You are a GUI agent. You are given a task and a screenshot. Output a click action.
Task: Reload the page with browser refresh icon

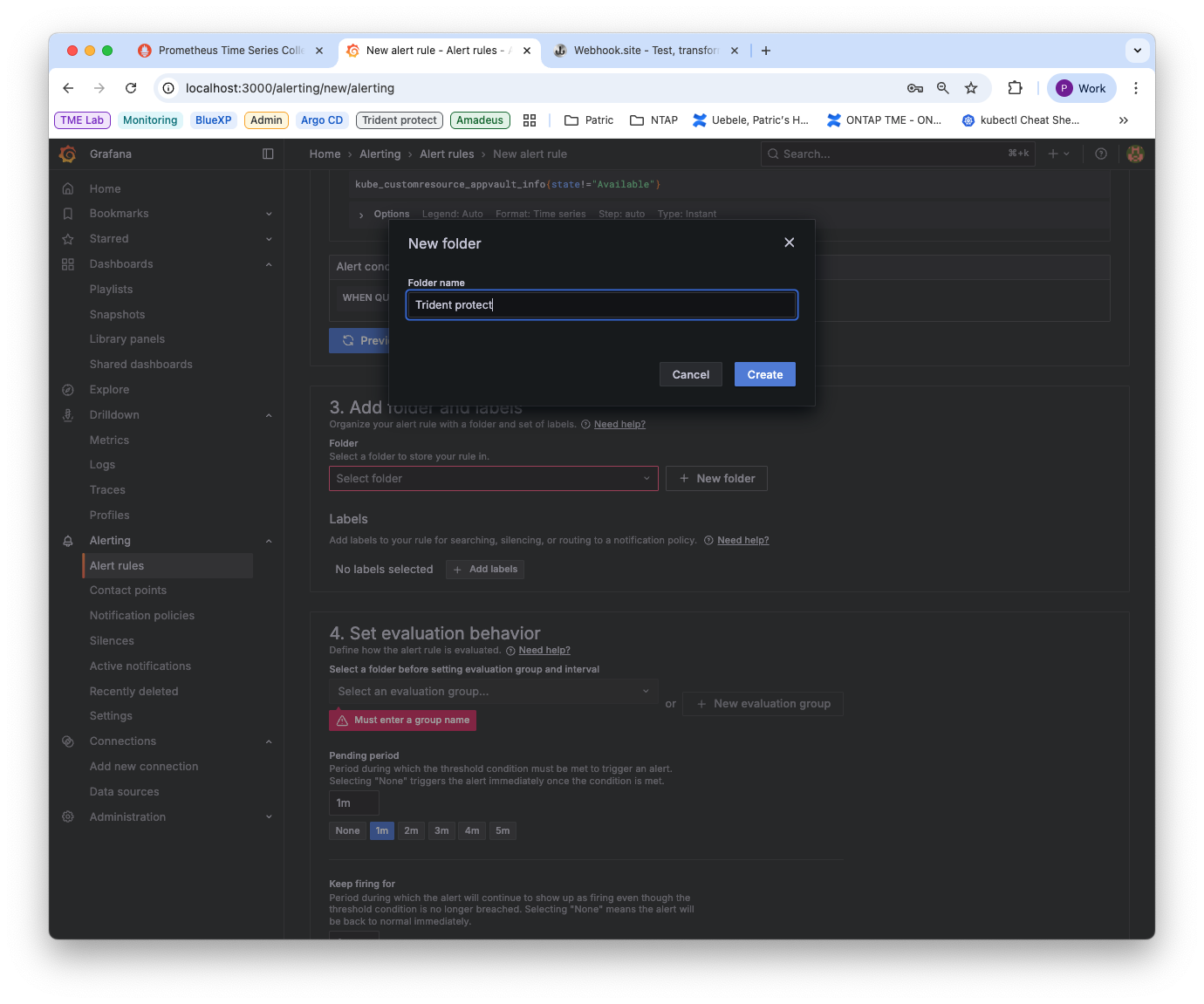pos(131,88)
